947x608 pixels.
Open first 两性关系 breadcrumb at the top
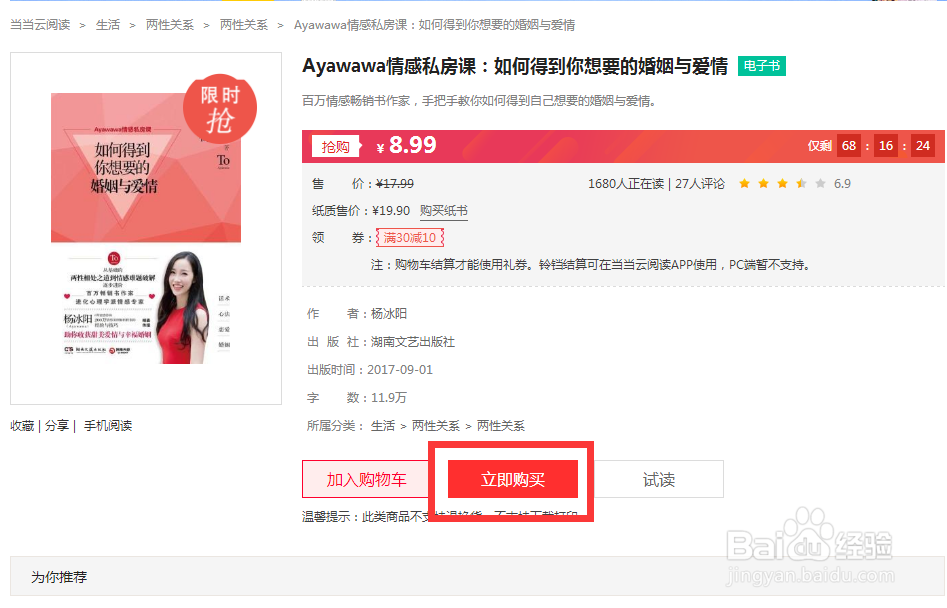coord(170,25)
